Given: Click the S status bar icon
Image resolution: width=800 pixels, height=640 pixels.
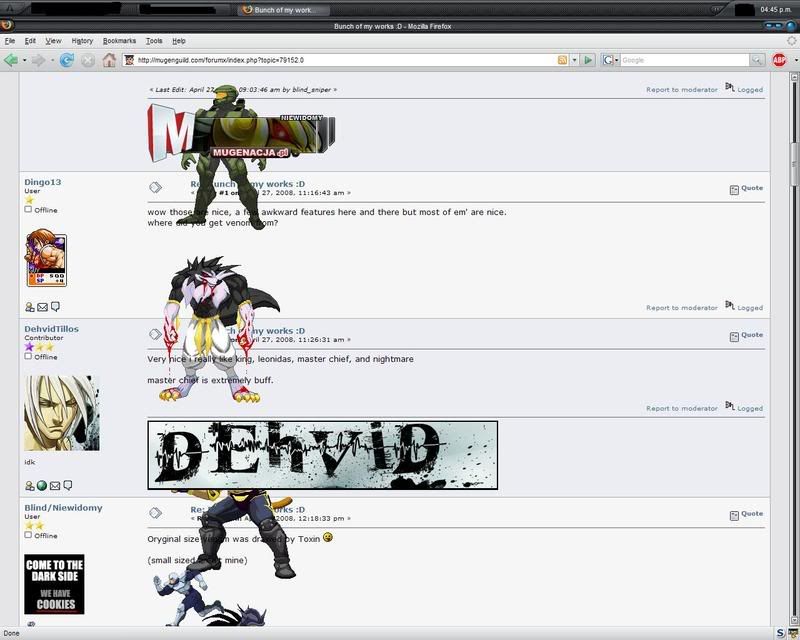Looking at the screenshot, I should click(780, 632).
